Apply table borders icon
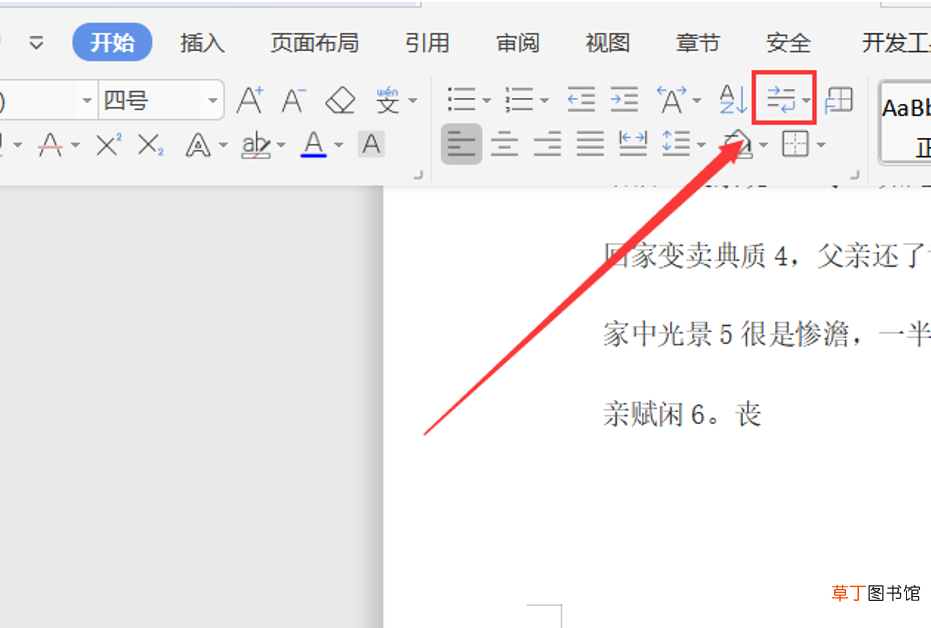This screenshot has height=628, width=931. [796, 144]
